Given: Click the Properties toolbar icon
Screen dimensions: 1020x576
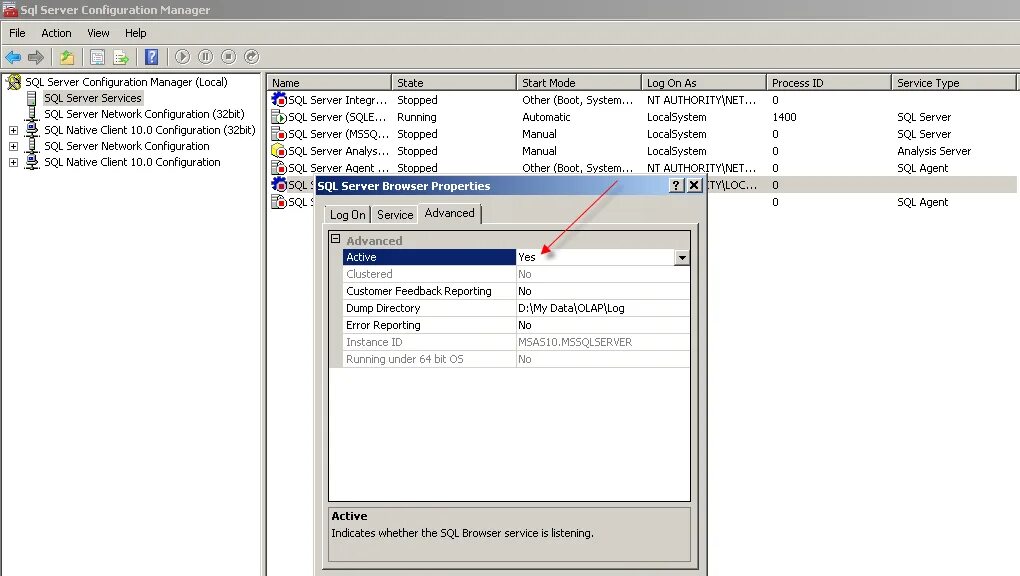Looking at the screenshot, I should point(97,57).
